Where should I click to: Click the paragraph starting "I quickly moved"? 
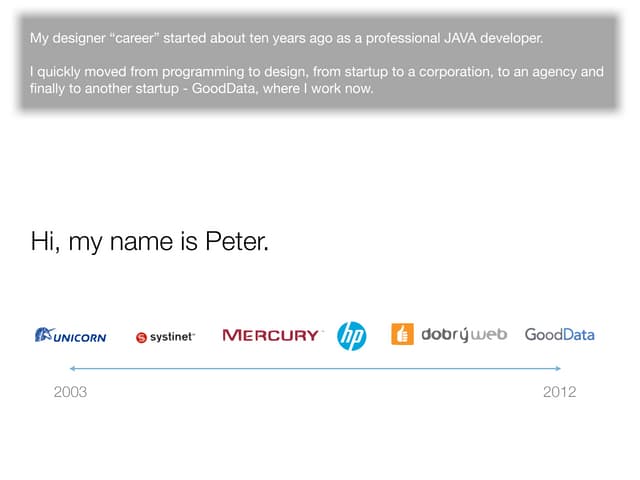tap(316, 80)
